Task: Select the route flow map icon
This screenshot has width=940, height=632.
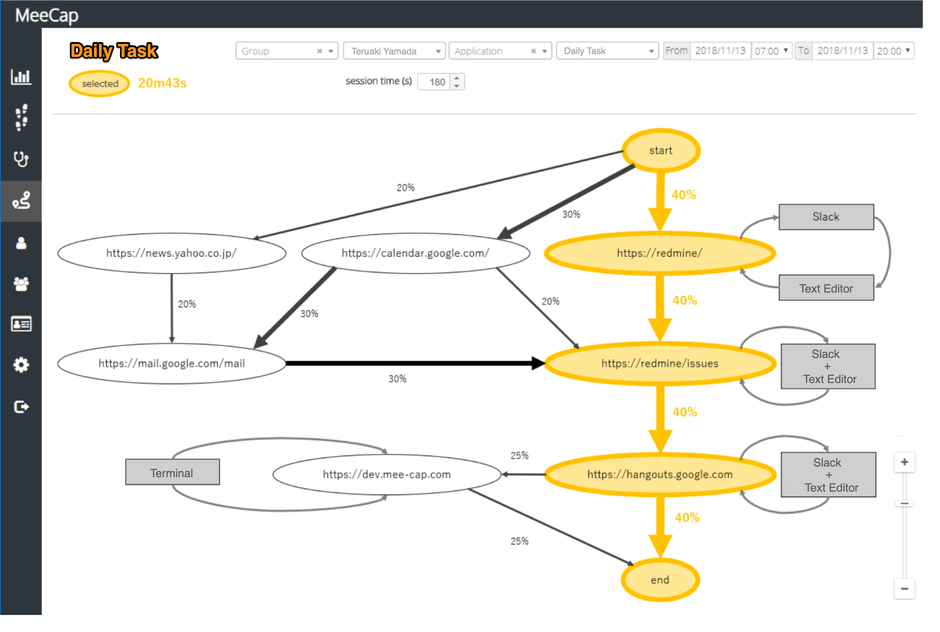Action: tap(21, 201)
